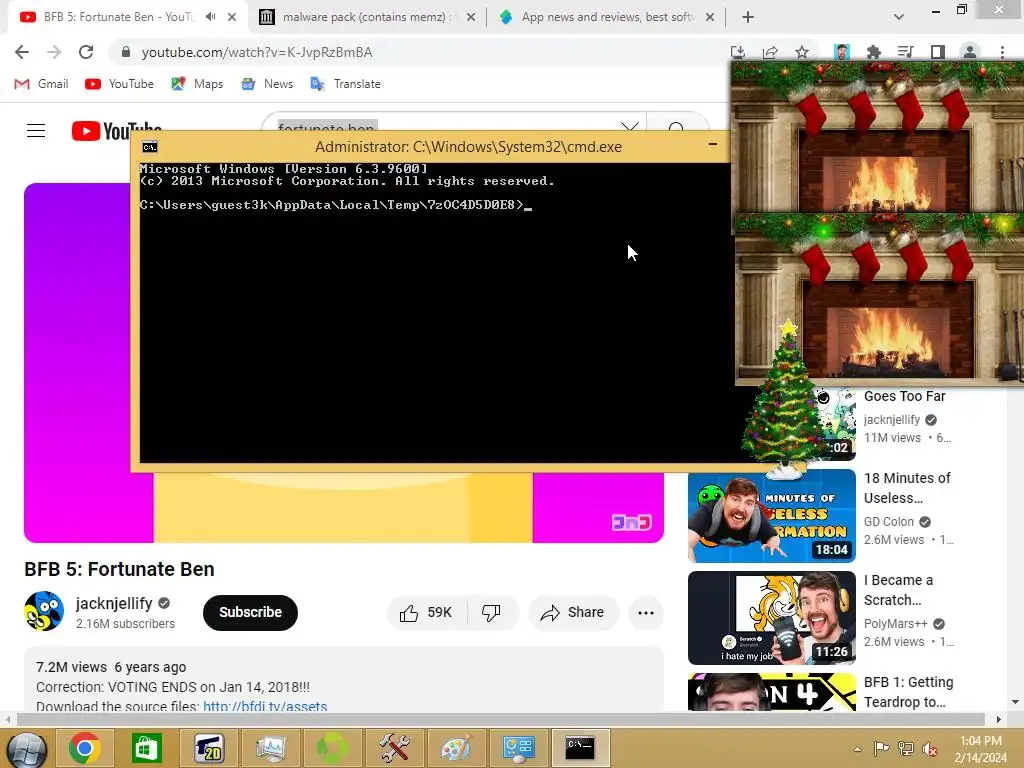Open the bfdi.tv/assets link

click(265, 706)
